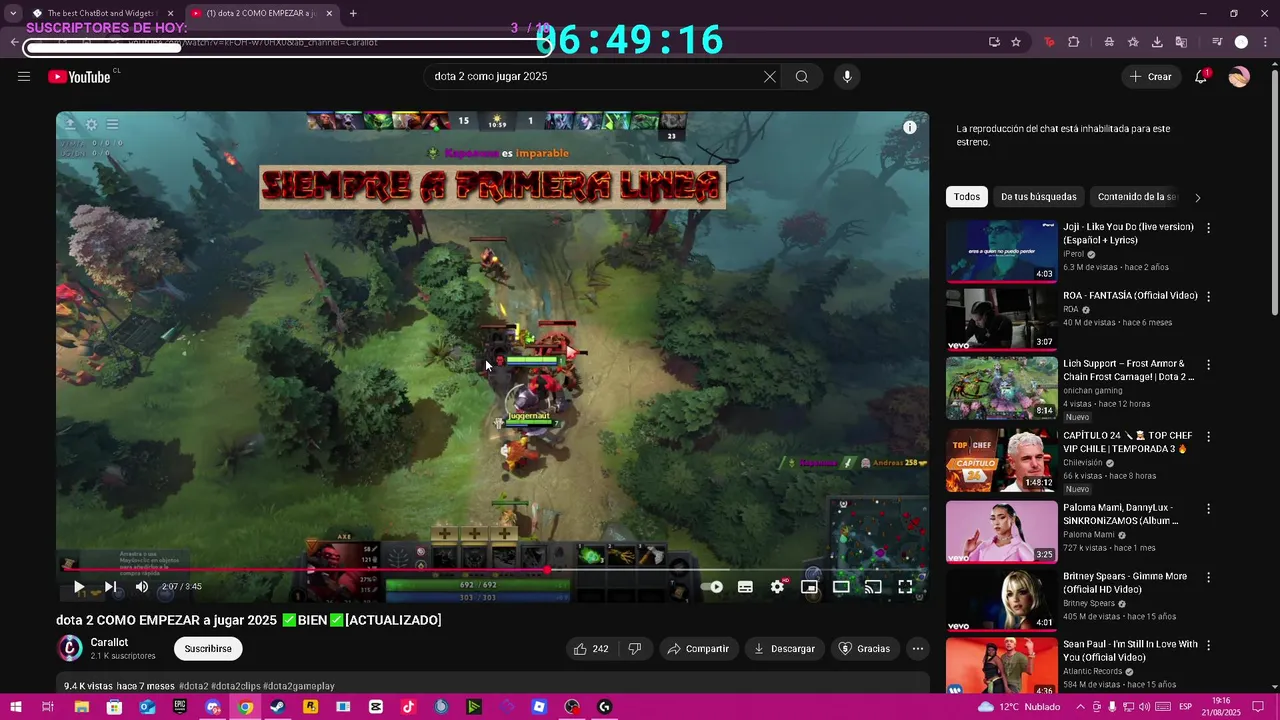Open options for Joji Like You Do
Viewport: 1280px width, 720px height.
pyautogui.click(x=1208, y=228)
